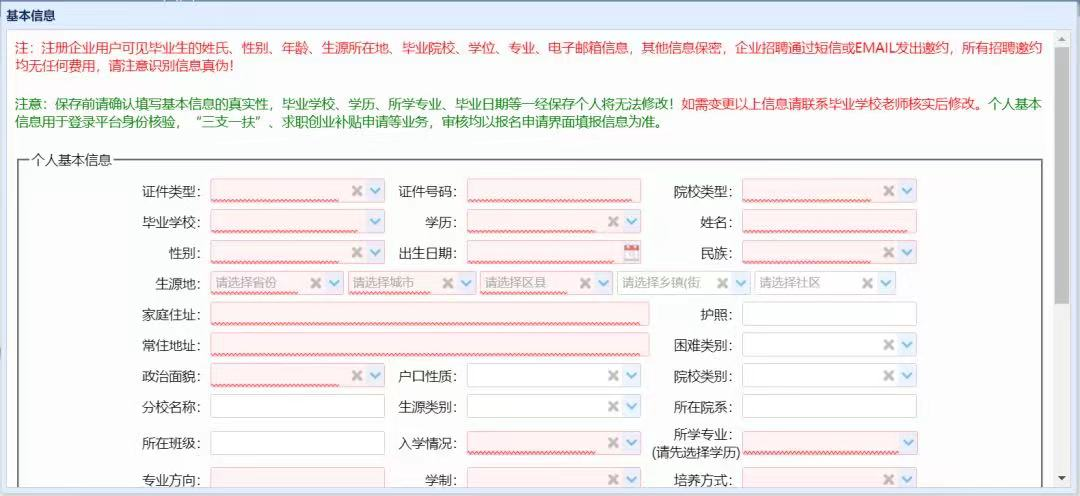1080x496 pixels.
Task: Clear the 学历 field using X icon
Action: coord(613,221)
